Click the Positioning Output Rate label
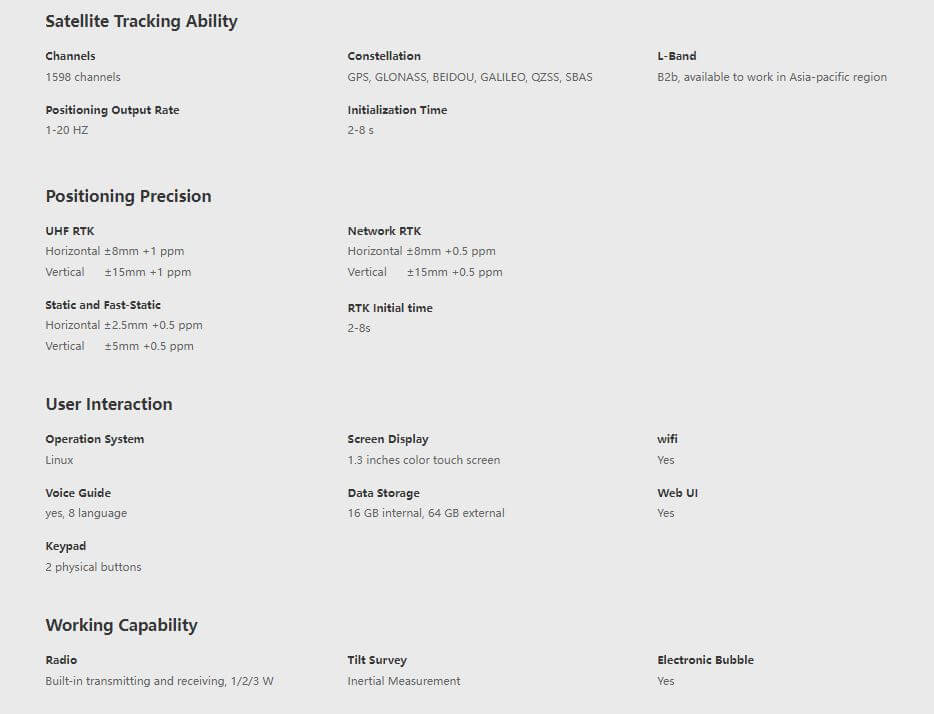The height and width of the screenshot is (714, 934). 112,110
